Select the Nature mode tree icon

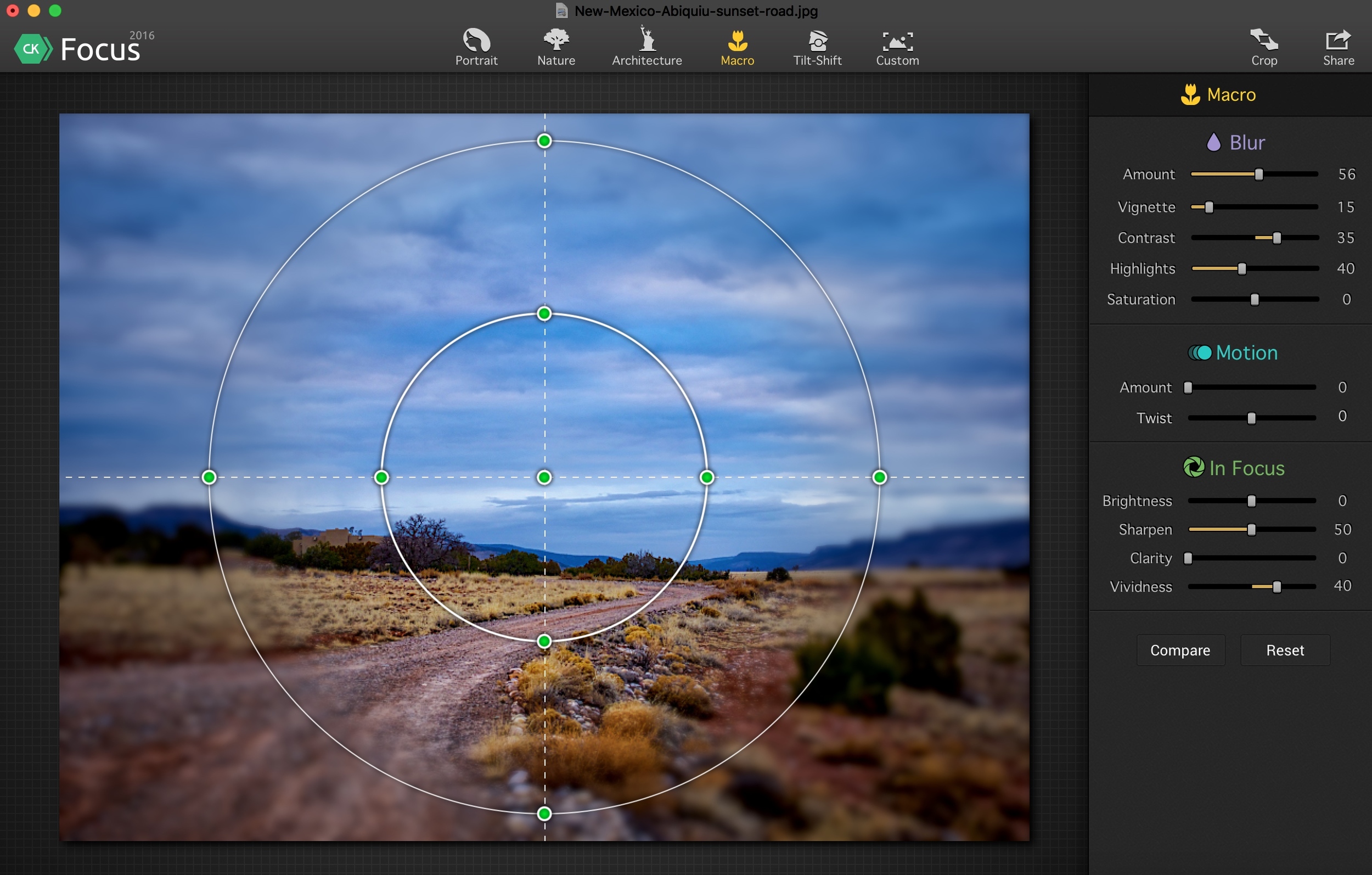point(556,40)
